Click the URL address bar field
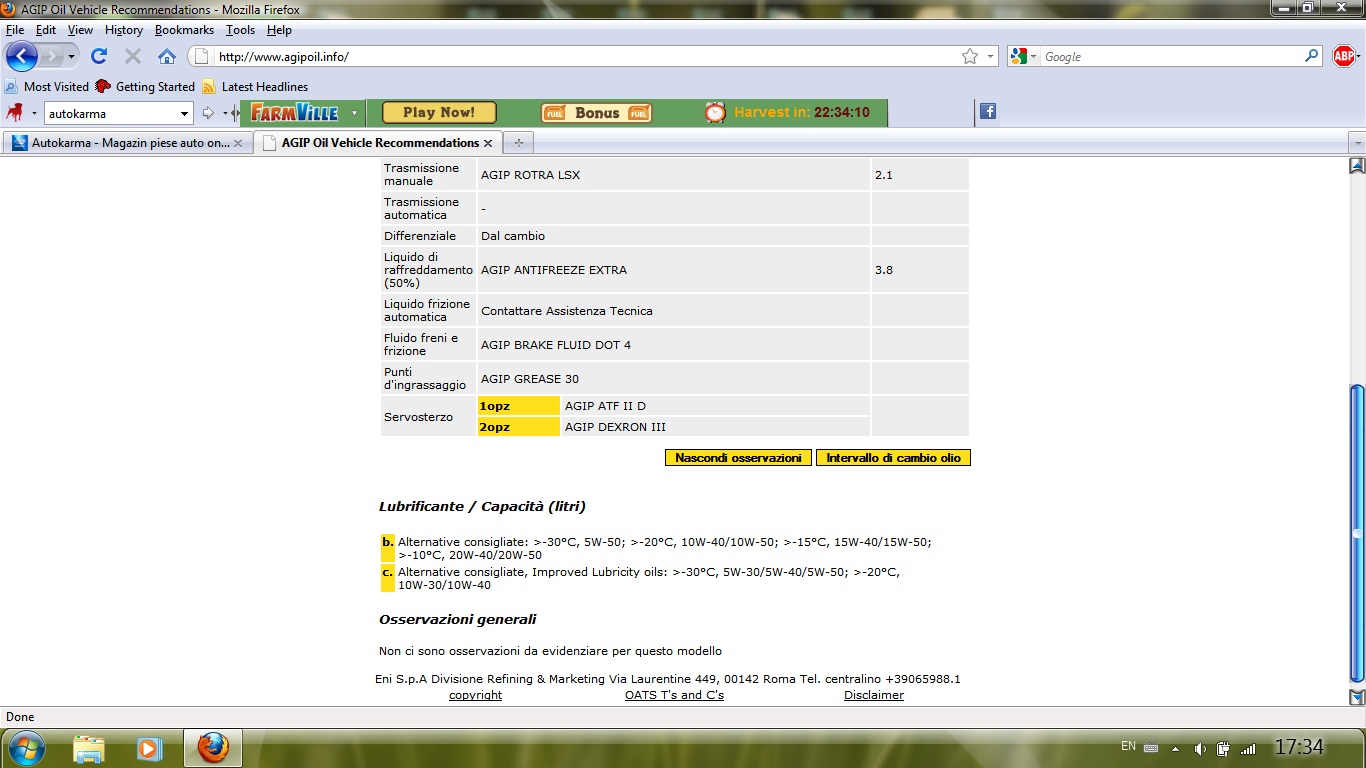 [x=580, y=57]
